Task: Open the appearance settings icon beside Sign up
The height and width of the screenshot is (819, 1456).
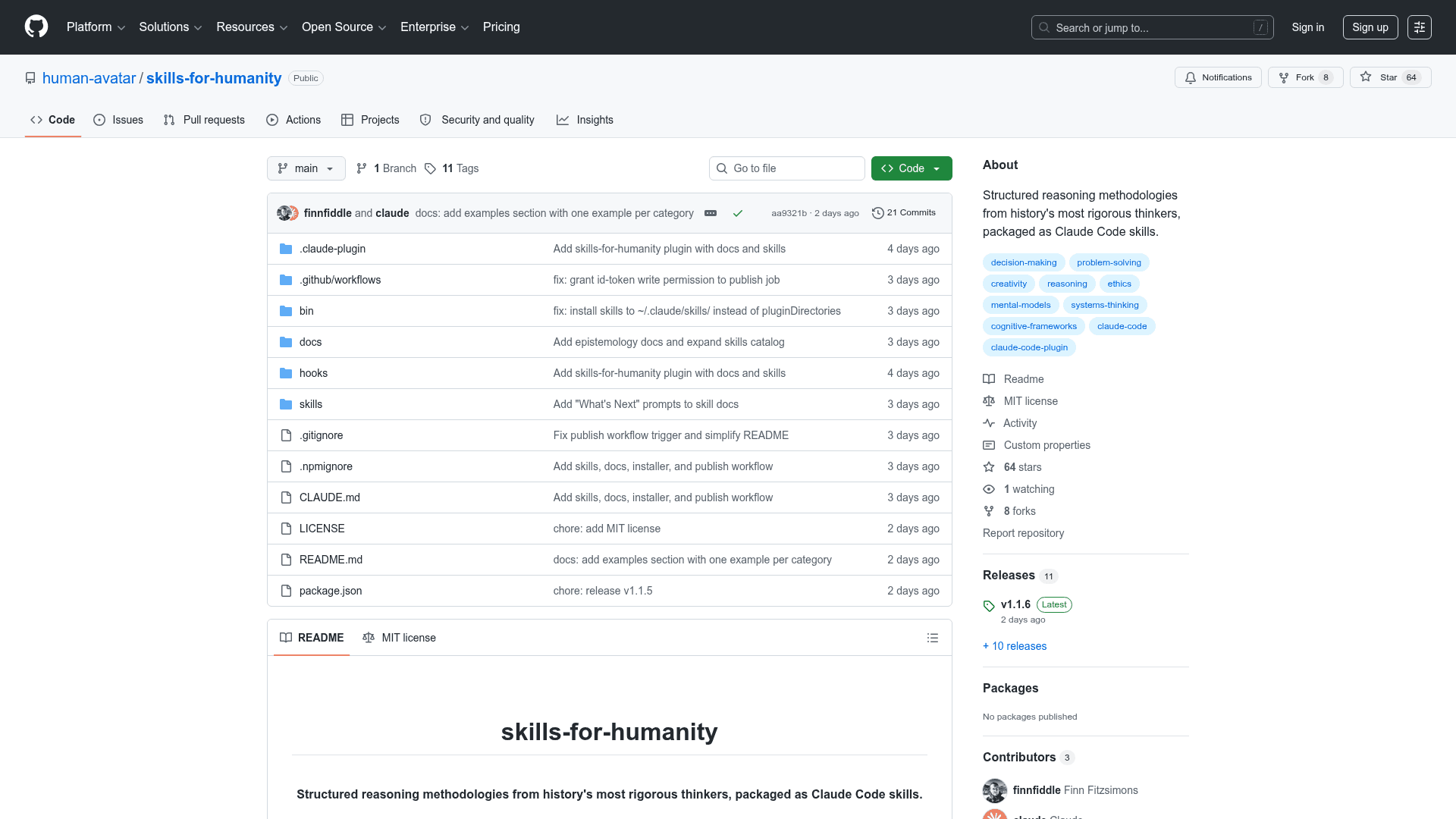Action: click(x=1420, y=27)
